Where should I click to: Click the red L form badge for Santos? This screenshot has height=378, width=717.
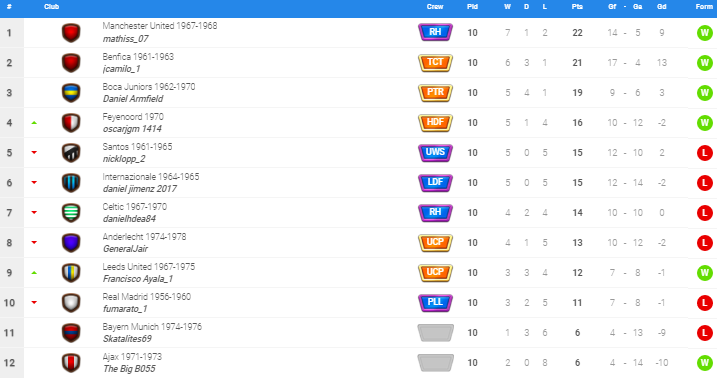tap(705, 153)
